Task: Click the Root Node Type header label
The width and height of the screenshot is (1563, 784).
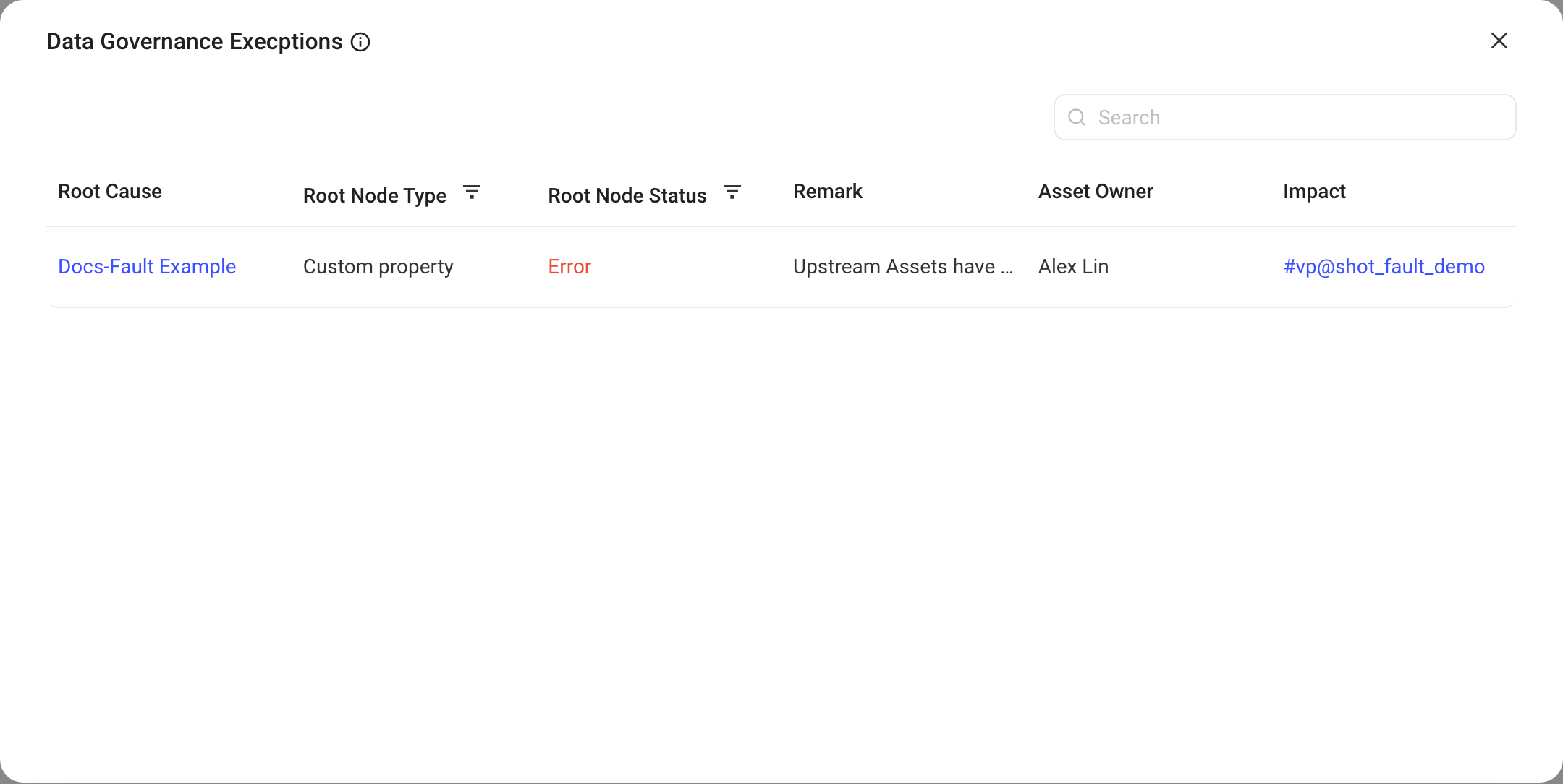Action: (375, 196)
